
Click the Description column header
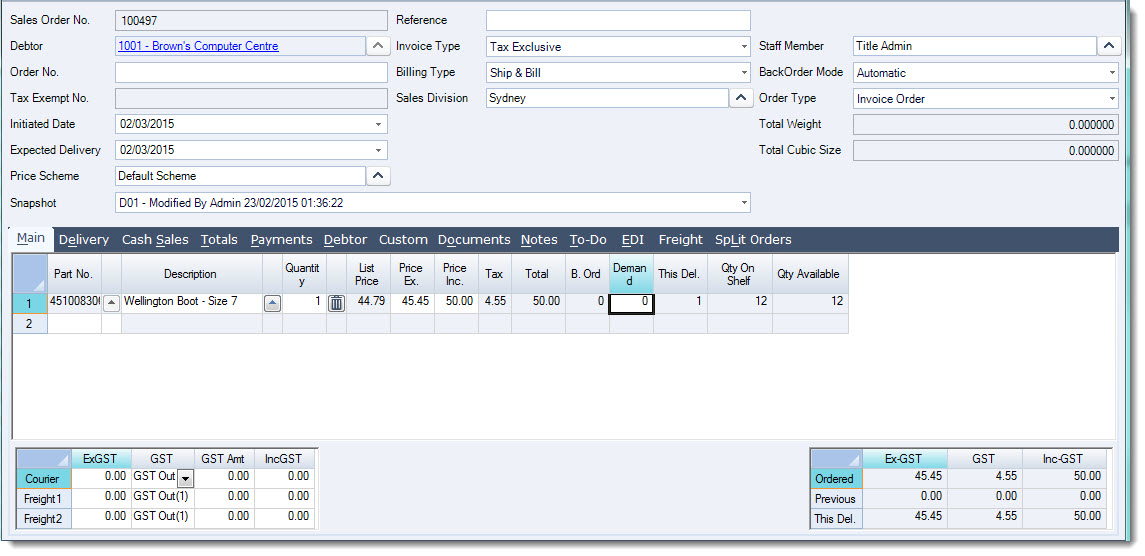(191, 274)
